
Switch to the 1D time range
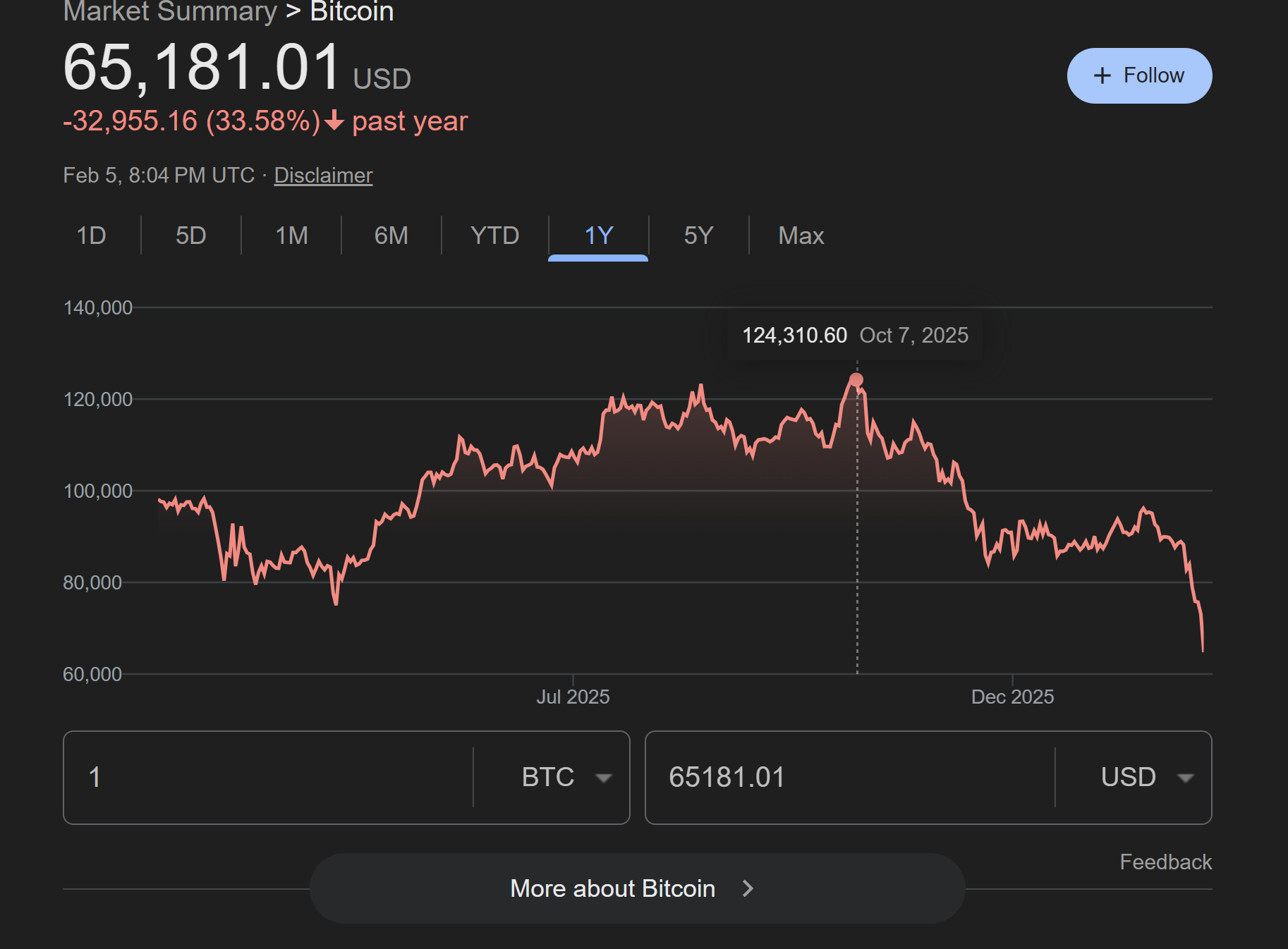(x=91, y=235)
